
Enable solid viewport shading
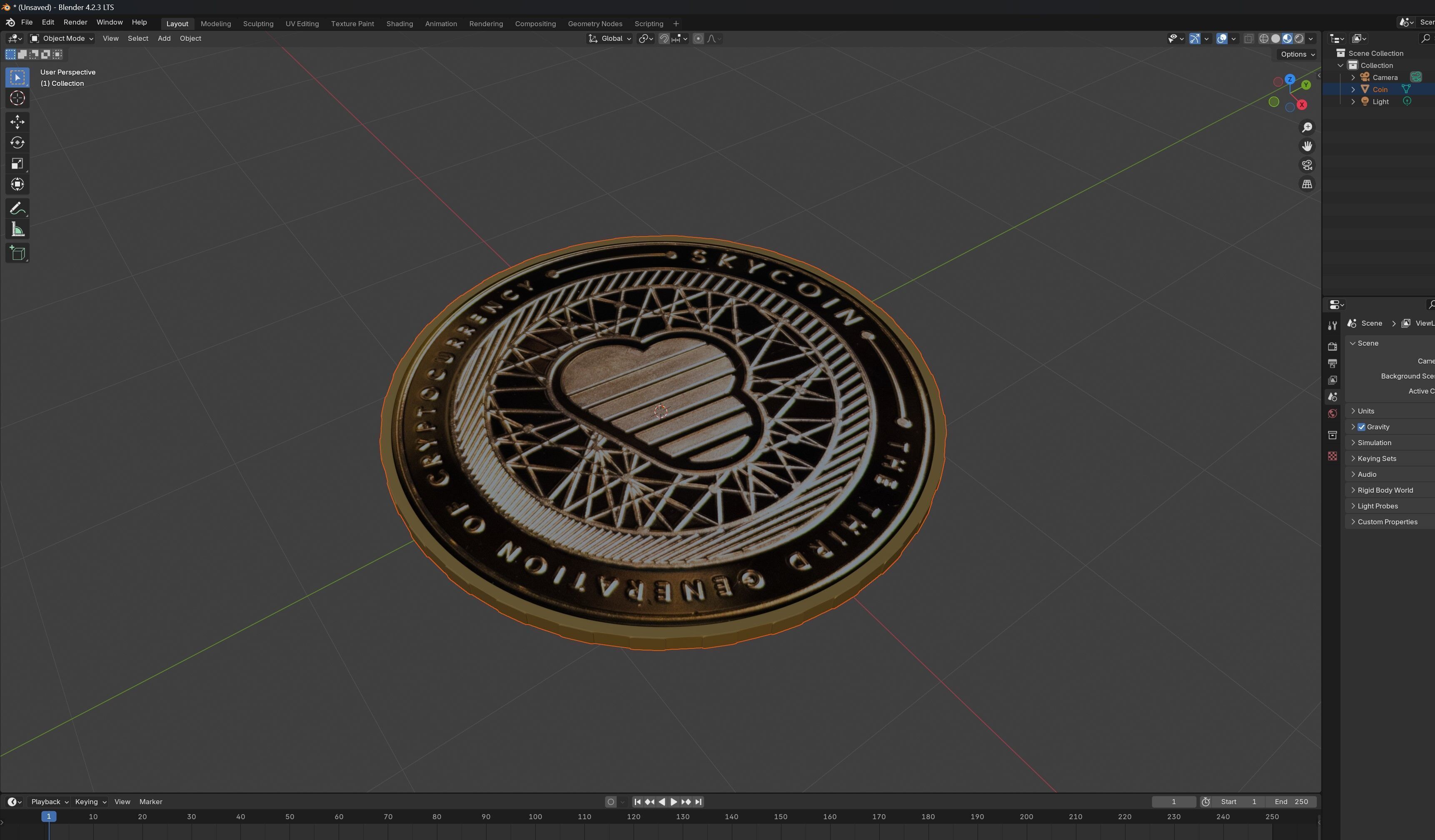[x=1275, y=39]
